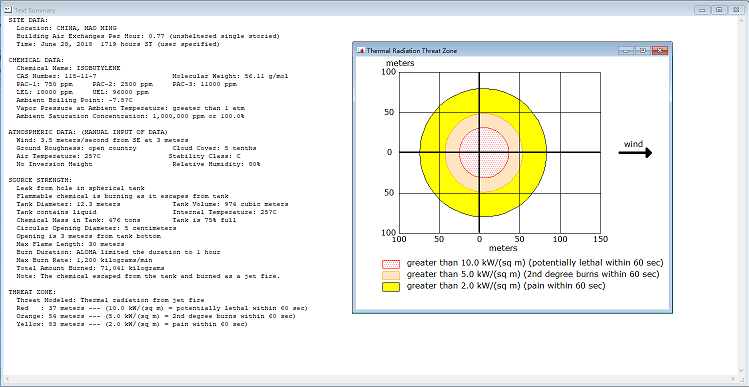Click the 'Red : 37 meters' line
Screen dimensions: 749x387
(x=162, y=308)
